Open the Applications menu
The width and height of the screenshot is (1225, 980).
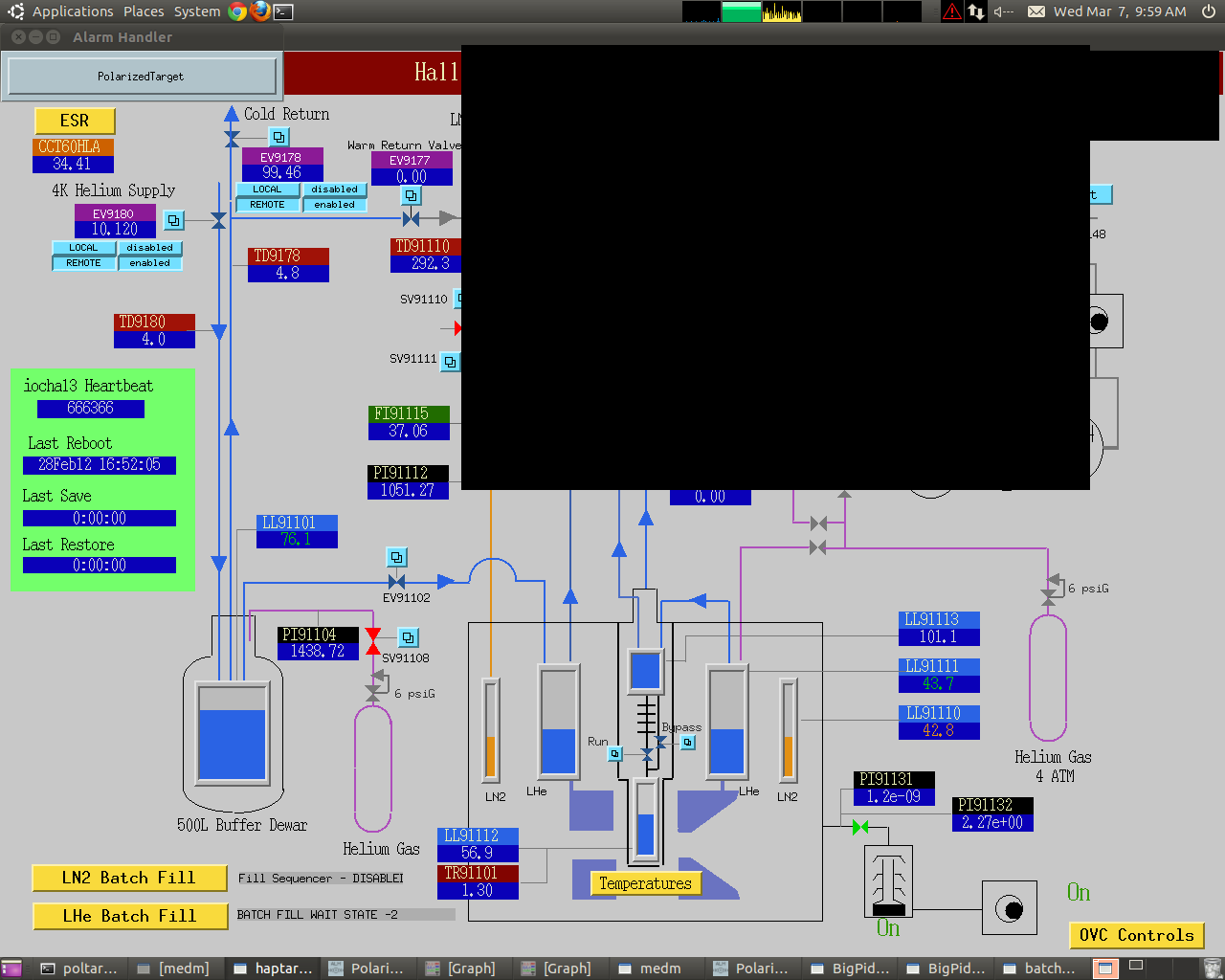pos(73,11)
